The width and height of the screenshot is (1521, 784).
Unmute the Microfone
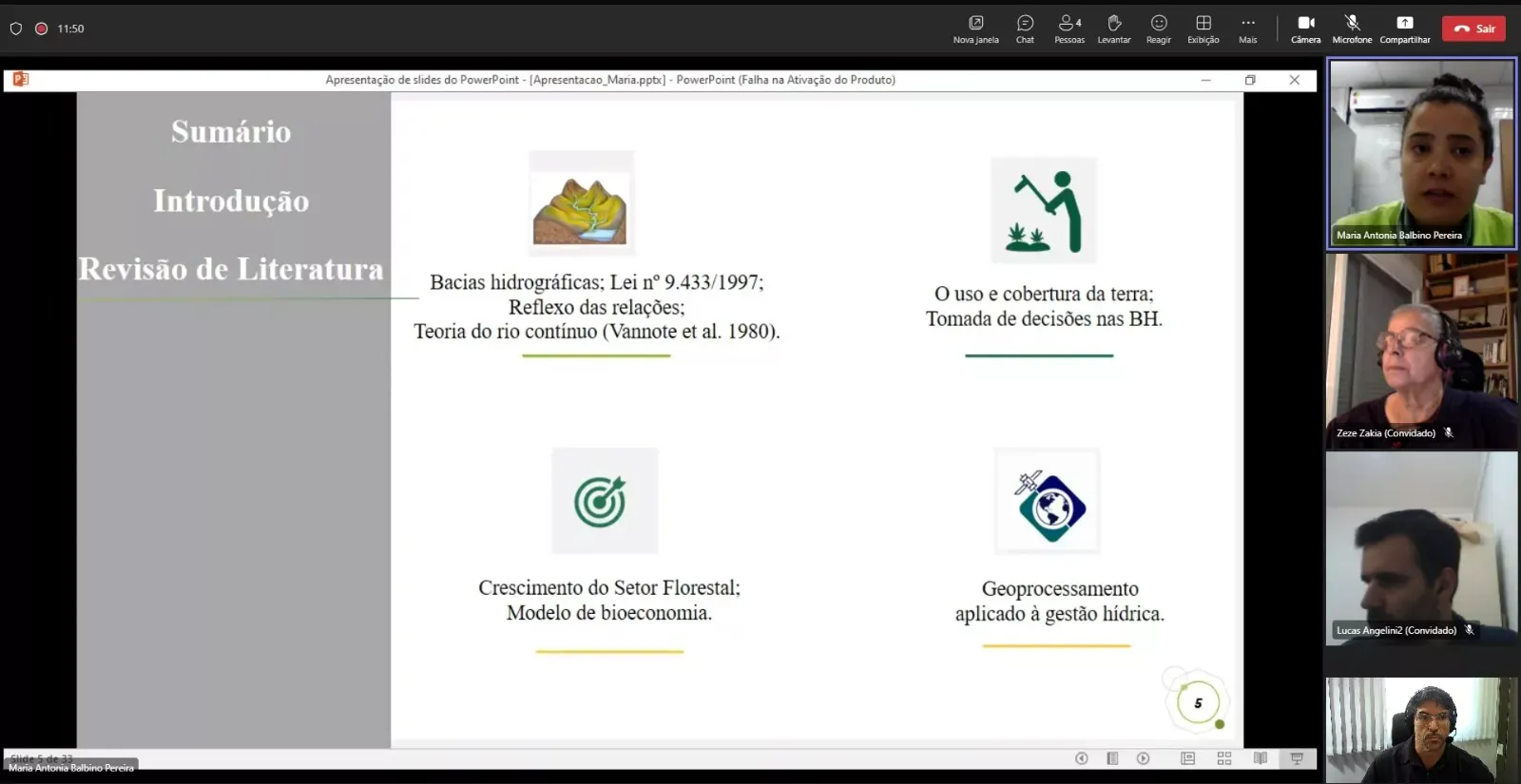[1352, 29]
